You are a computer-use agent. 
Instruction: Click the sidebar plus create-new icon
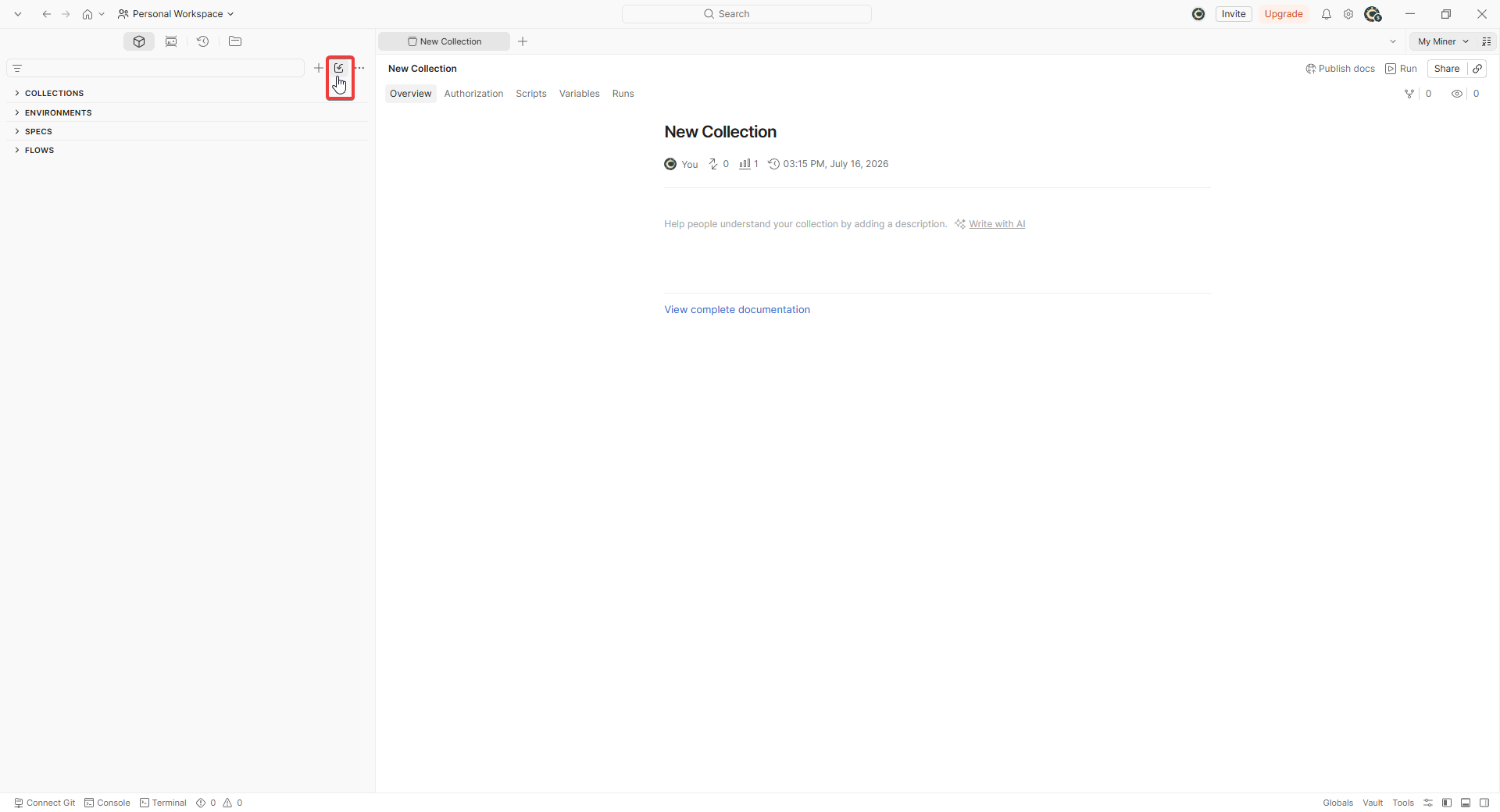pos(319,68)
